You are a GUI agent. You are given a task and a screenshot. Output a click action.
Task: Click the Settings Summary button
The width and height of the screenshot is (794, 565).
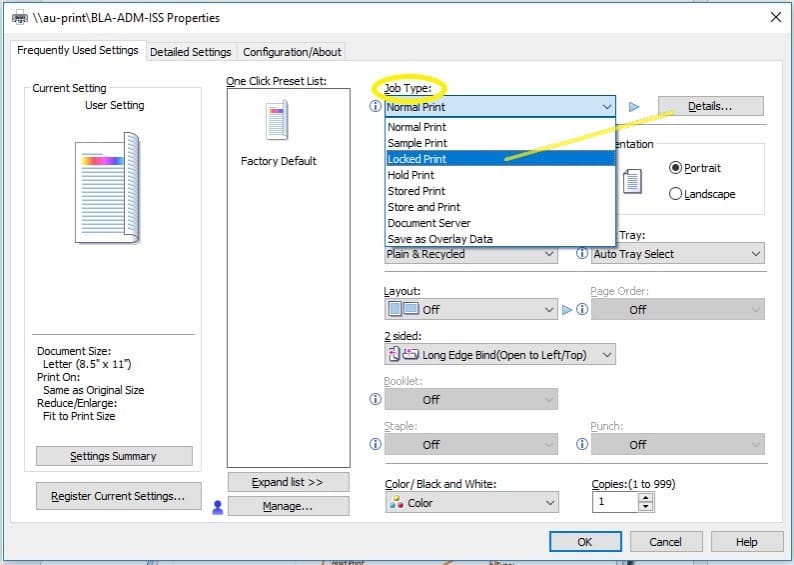(x=114, y=456)
